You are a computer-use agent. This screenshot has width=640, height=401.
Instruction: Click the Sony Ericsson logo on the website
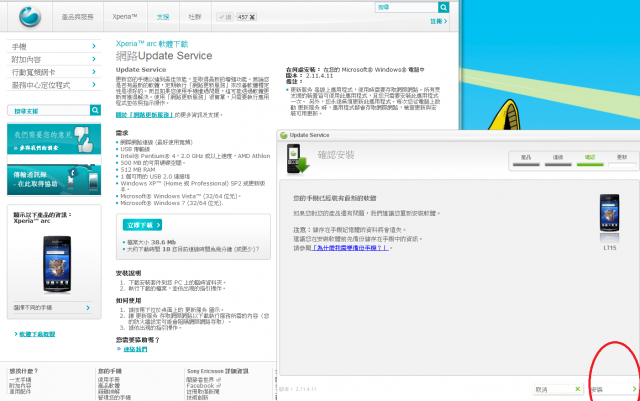[30, 16]
